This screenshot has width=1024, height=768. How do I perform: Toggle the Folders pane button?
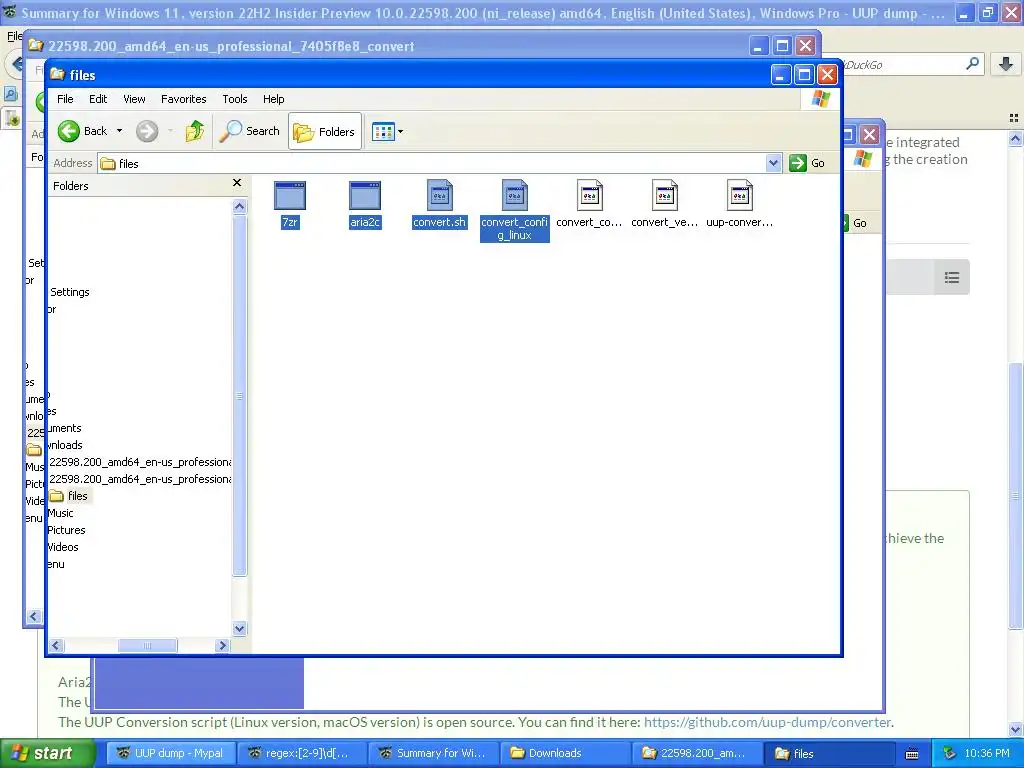click(325, 131)
